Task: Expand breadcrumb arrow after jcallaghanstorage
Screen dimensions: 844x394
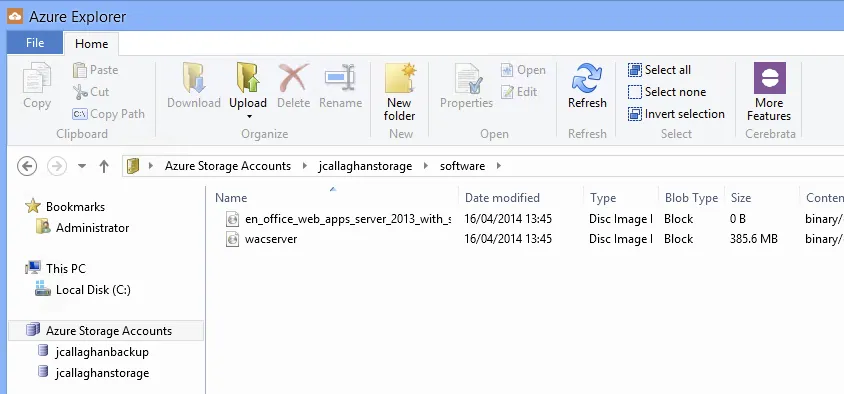Action: [x=426, y=166]
